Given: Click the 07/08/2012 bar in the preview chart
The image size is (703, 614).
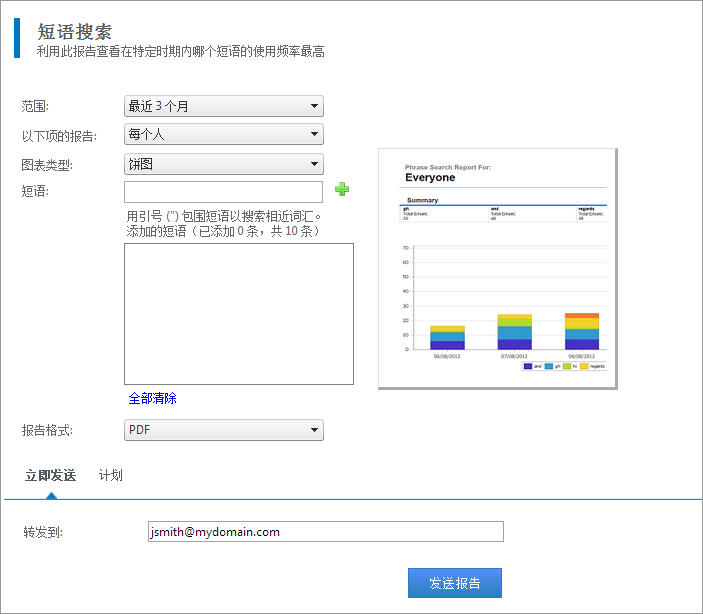Looking at the screenshot, I should (x=514, y=332).
